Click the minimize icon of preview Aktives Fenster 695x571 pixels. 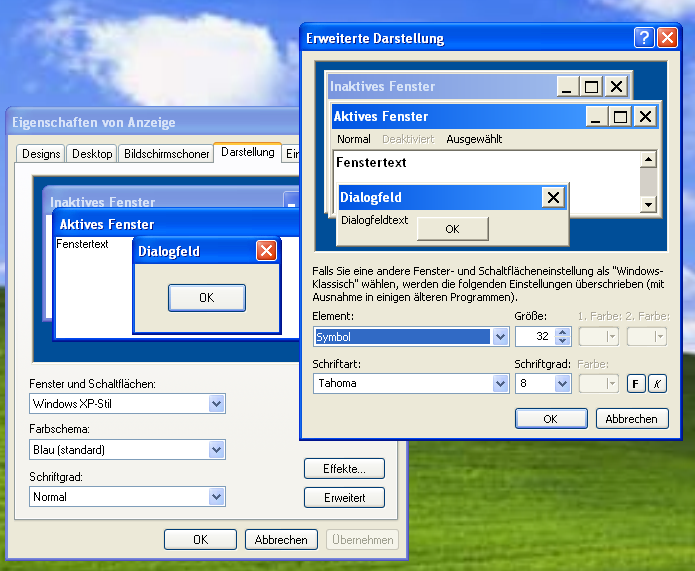pos(596,117)
